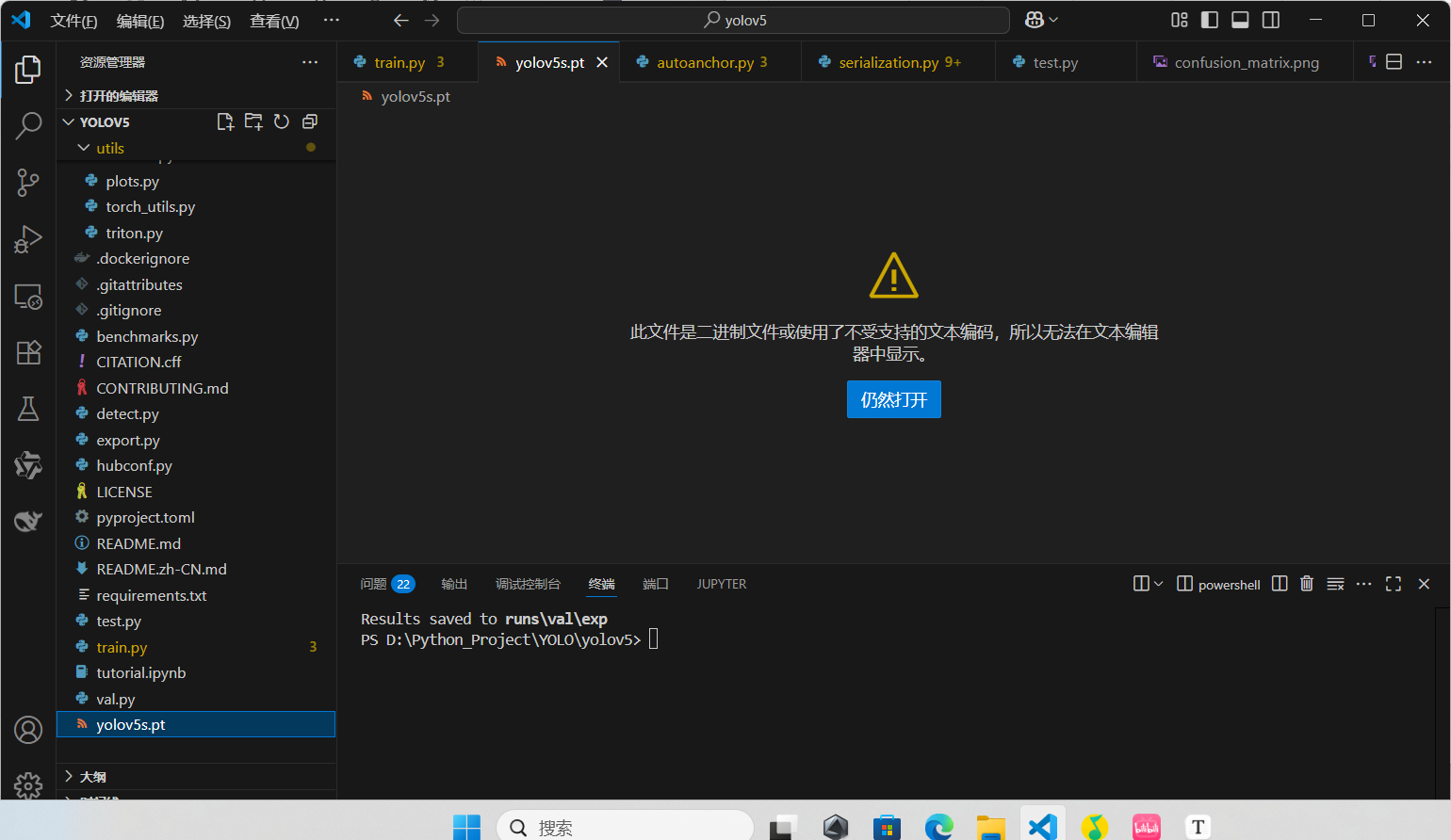Screen dimensions: 1451x840
Task: Close the terminal panel
Action: [x=1424, y=584]
